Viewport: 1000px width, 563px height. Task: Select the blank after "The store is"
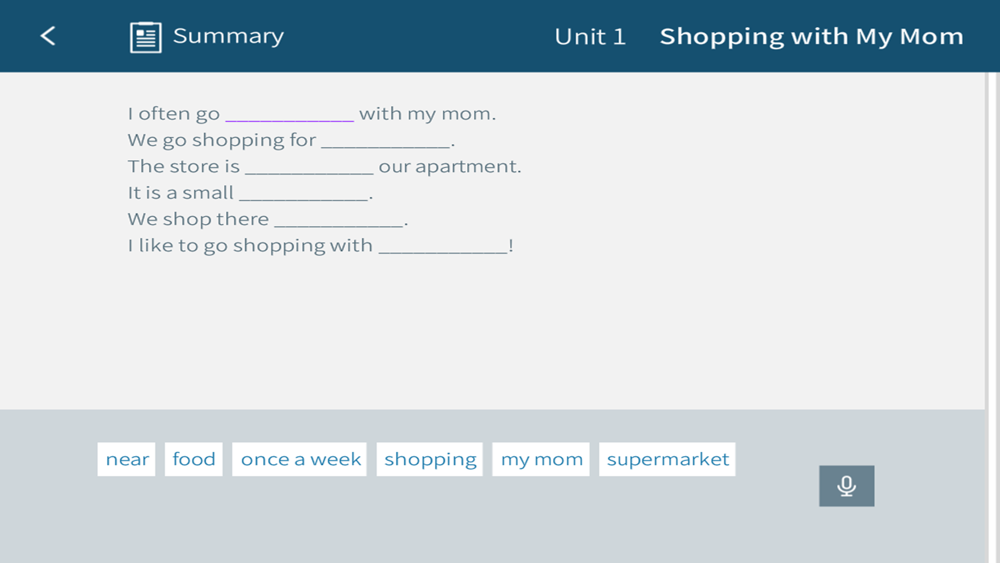pos(309,167)
